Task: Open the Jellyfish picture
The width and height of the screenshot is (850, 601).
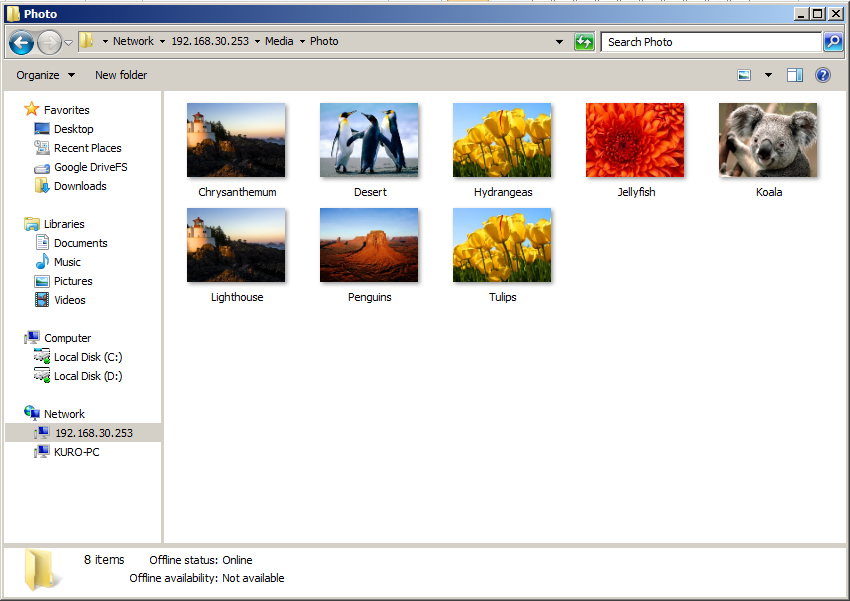Action: click(635, 139)
